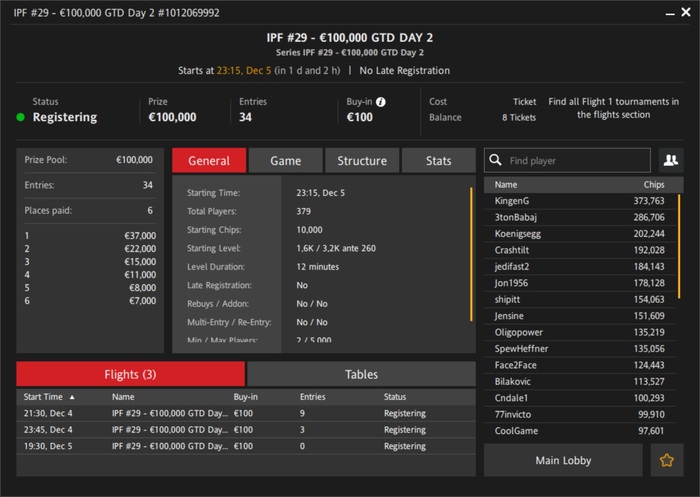Click the magnifier icon in player search
This screenshot has height=497, width=700.
click(x=495, y=160)
